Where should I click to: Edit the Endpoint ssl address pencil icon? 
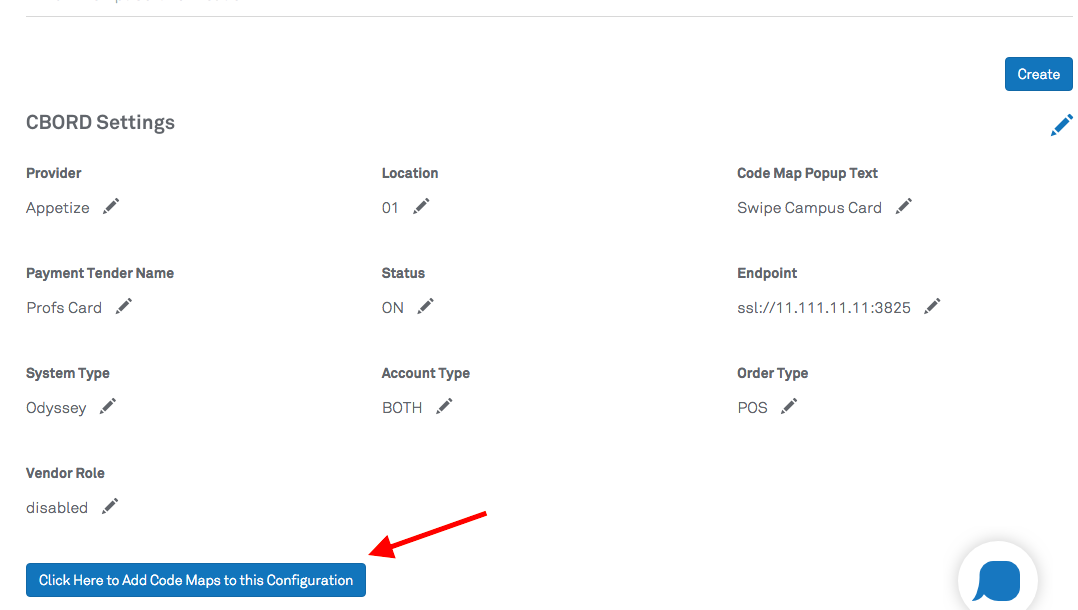[932, 306]
